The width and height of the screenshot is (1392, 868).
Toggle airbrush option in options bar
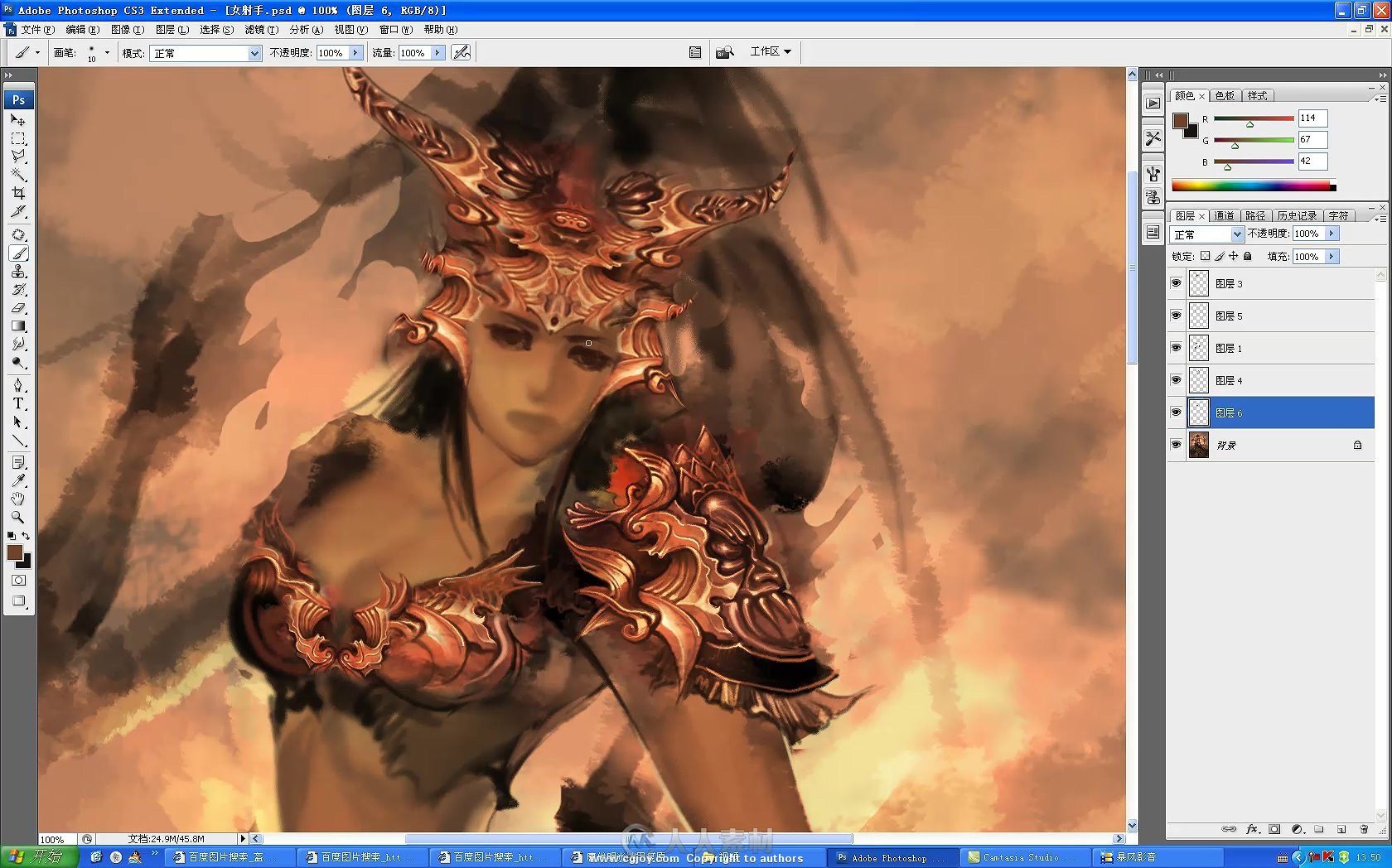[462, 52]
